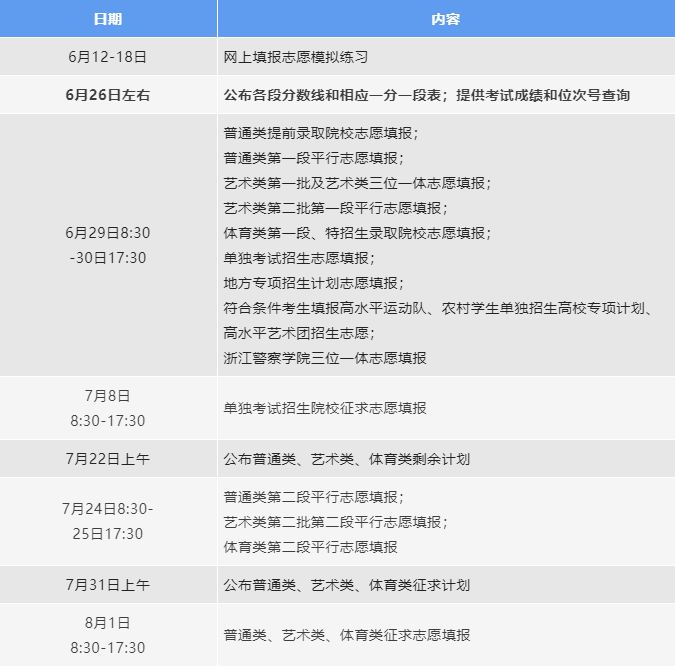Click the date text 6月29日8:30

[108, 233]
